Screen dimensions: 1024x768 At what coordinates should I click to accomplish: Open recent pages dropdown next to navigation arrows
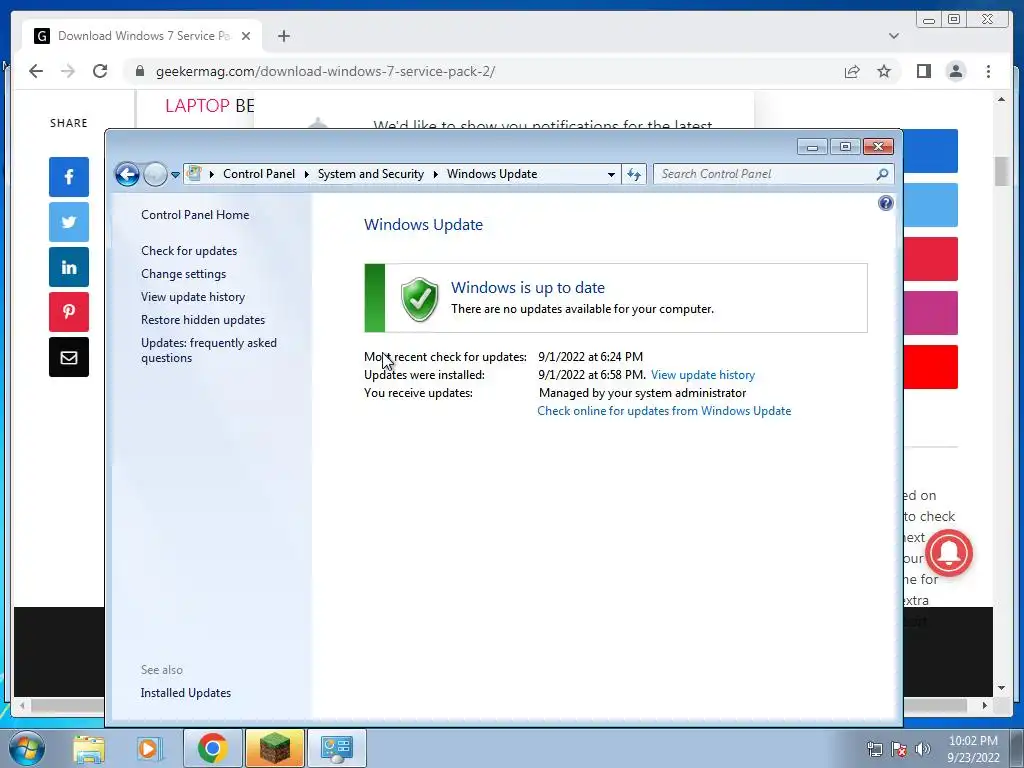click(x=175, y=175)
